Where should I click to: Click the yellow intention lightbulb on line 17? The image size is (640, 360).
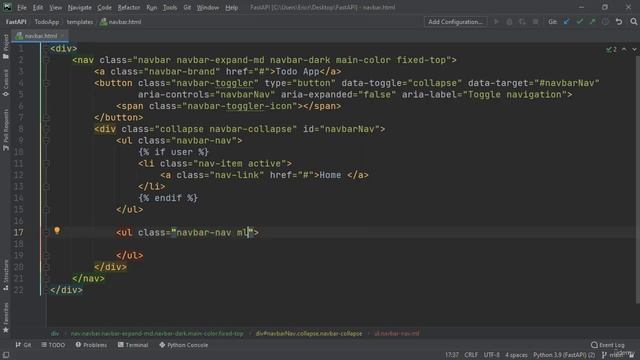pyautogui.click(x=57, y=231)
